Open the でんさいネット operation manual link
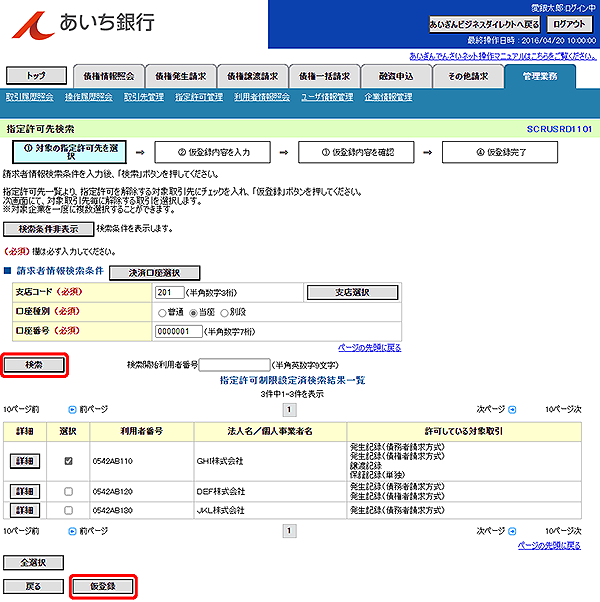Image resolution: width=600 pixels, height=602 pixels. 503,56
